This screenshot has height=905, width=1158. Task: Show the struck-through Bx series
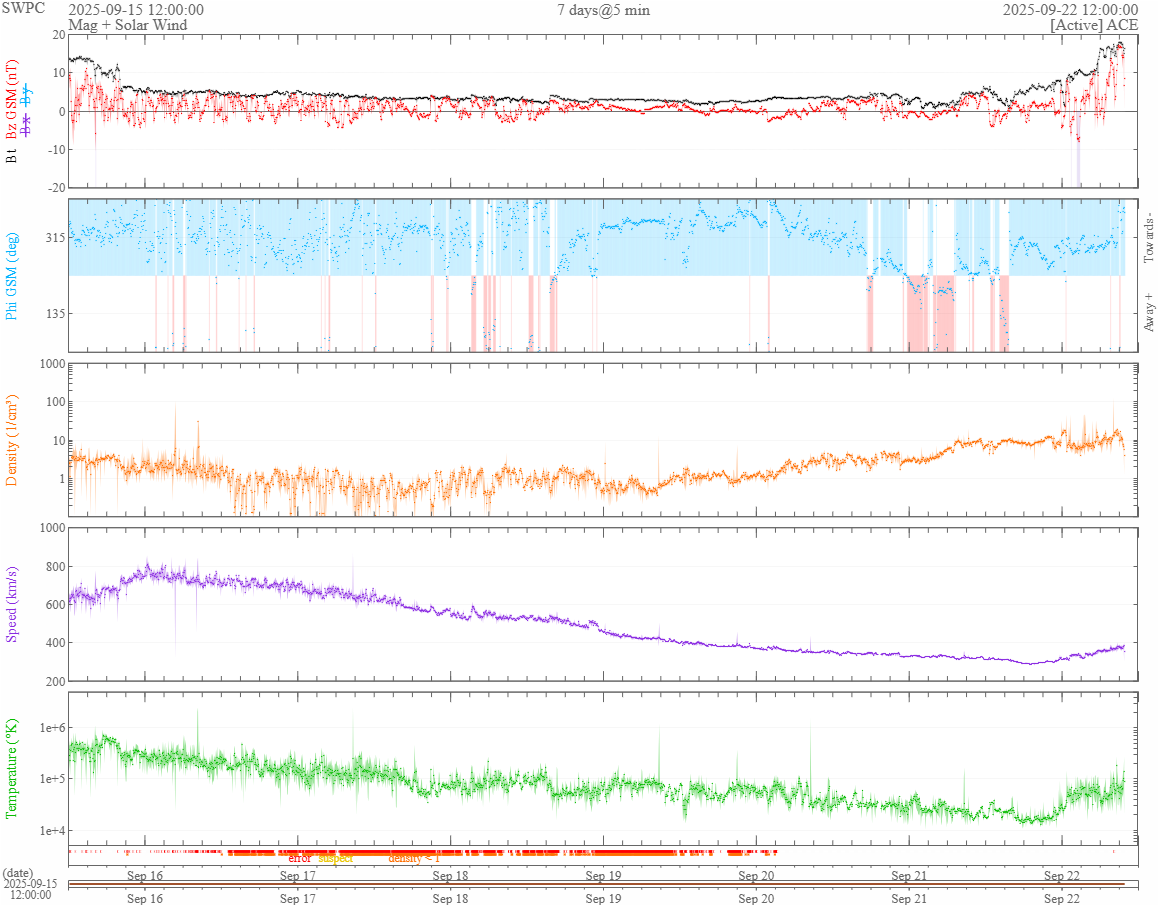pos(27,125)
